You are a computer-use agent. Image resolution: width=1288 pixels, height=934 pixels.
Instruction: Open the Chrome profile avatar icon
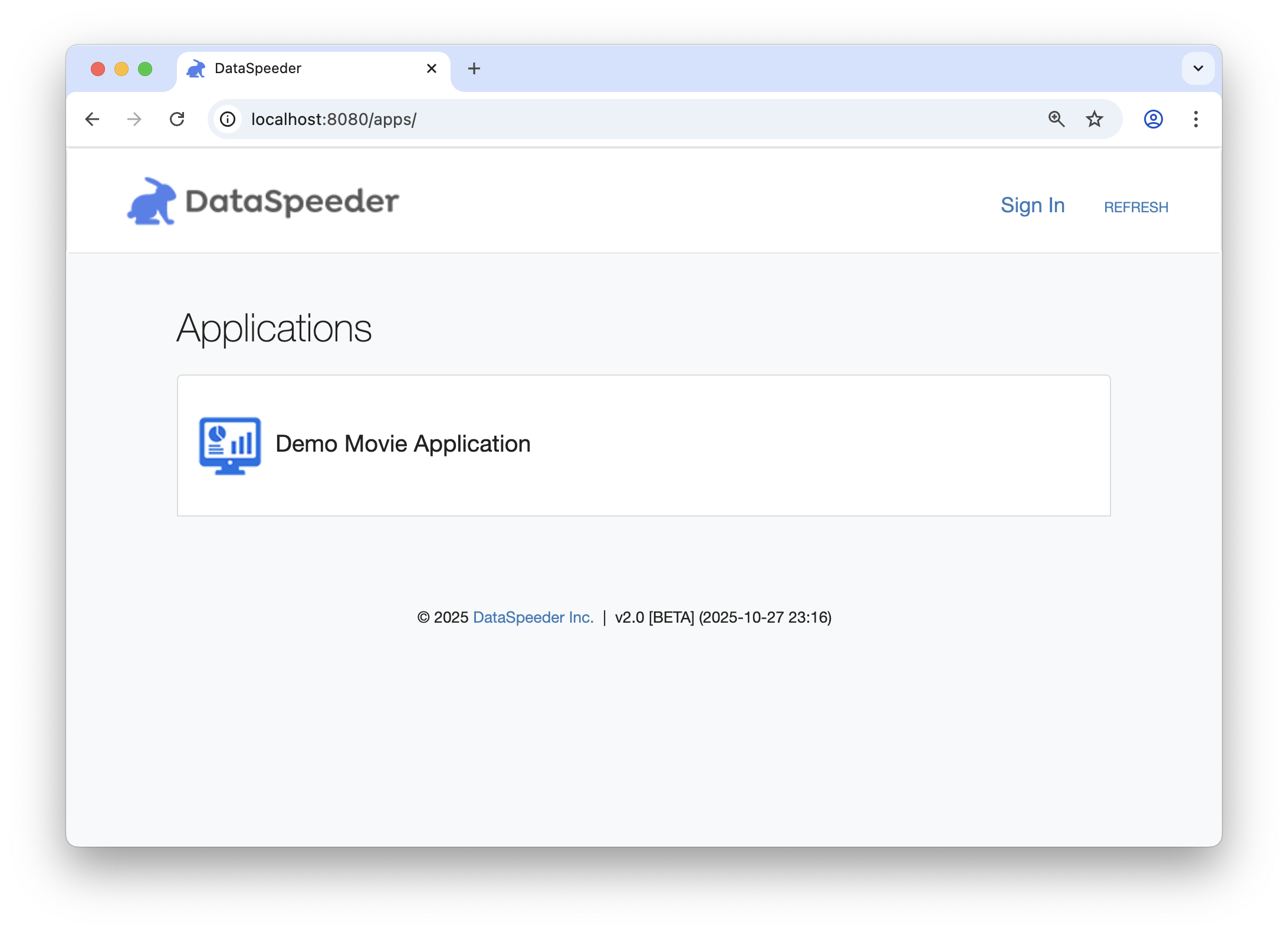tap(1153, 119)
